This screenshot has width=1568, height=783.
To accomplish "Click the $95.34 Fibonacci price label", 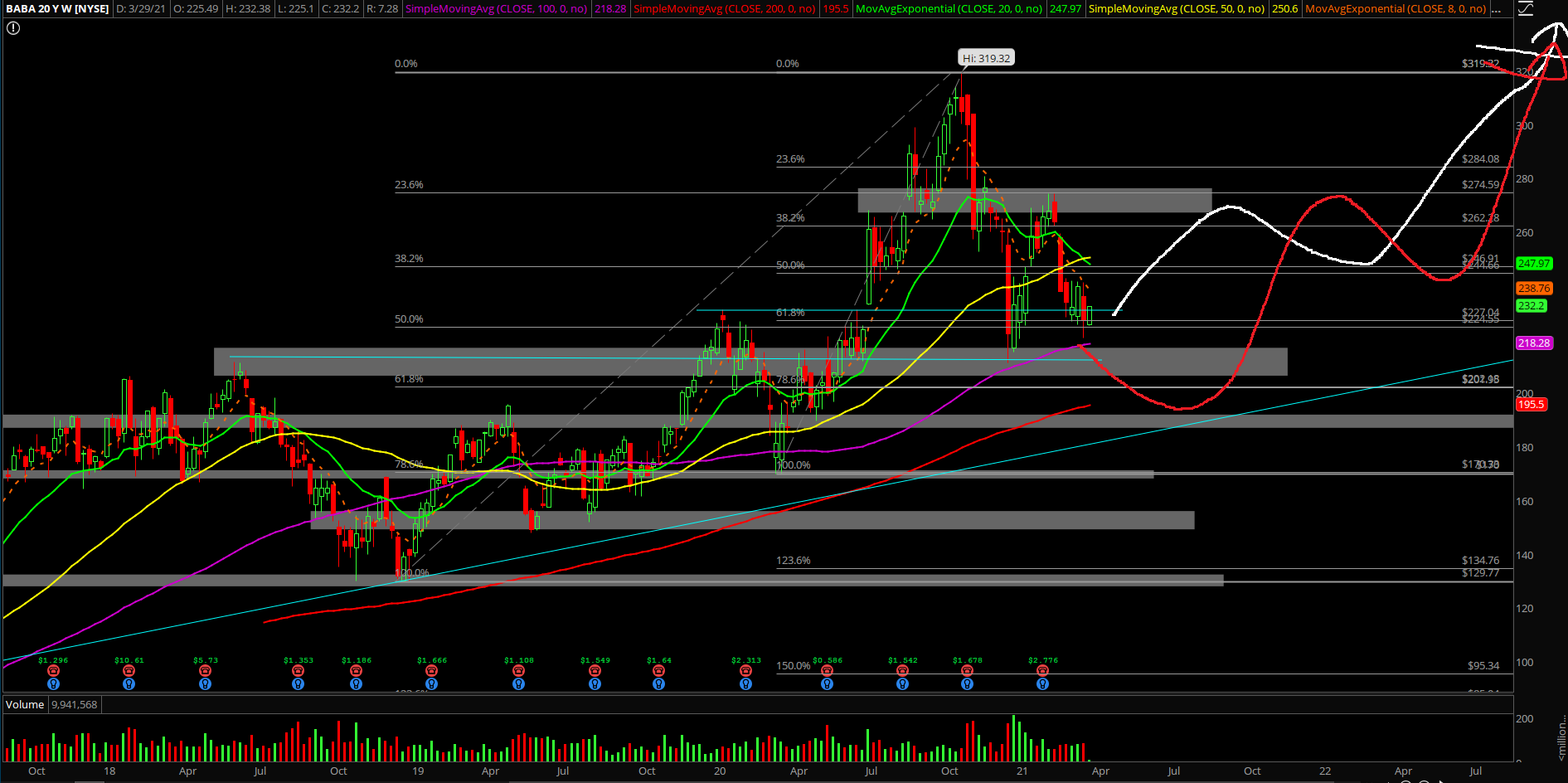I will tap(1483, 666).
